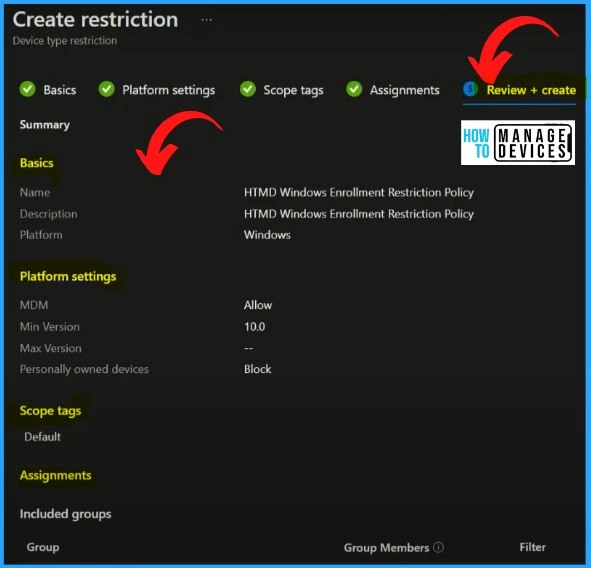
Task: Click the Group column header
Action: point(43,547)
